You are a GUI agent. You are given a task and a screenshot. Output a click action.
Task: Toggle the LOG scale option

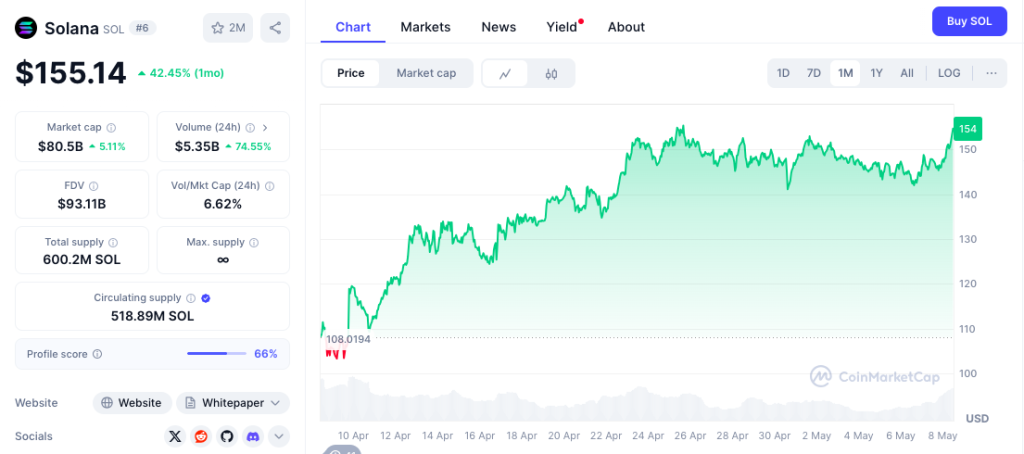[949, 73]
